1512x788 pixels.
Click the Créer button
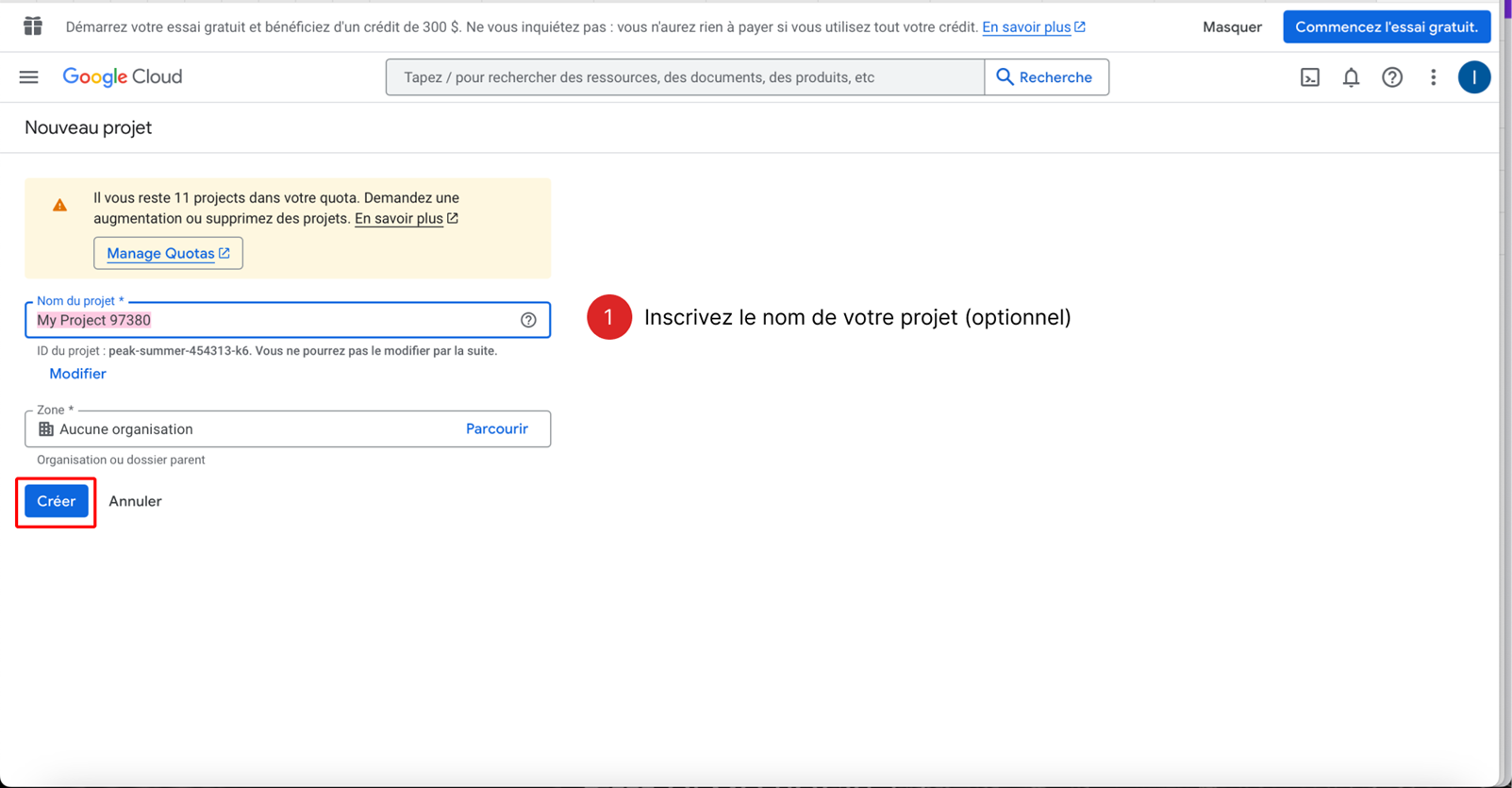[x=57, y=501]
